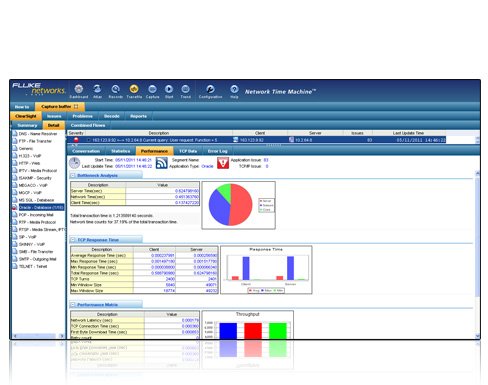Image resolution: width=488 pixels, height=385 pixels.
Task: Switch to the TCP Data tab
Action: point(188,151)
